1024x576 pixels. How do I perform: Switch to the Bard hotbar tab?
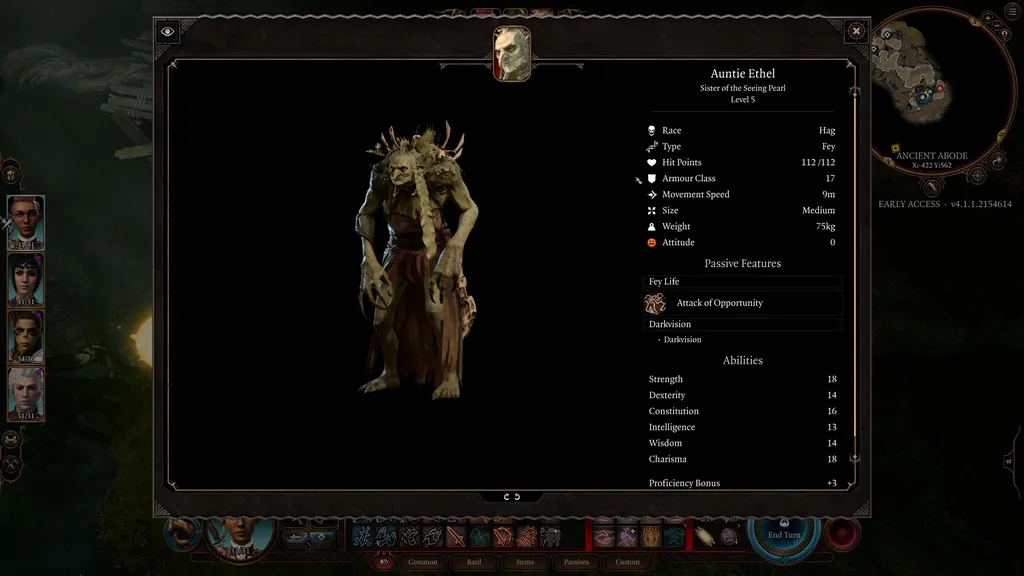pyautogui.click(x=473, y=562)
